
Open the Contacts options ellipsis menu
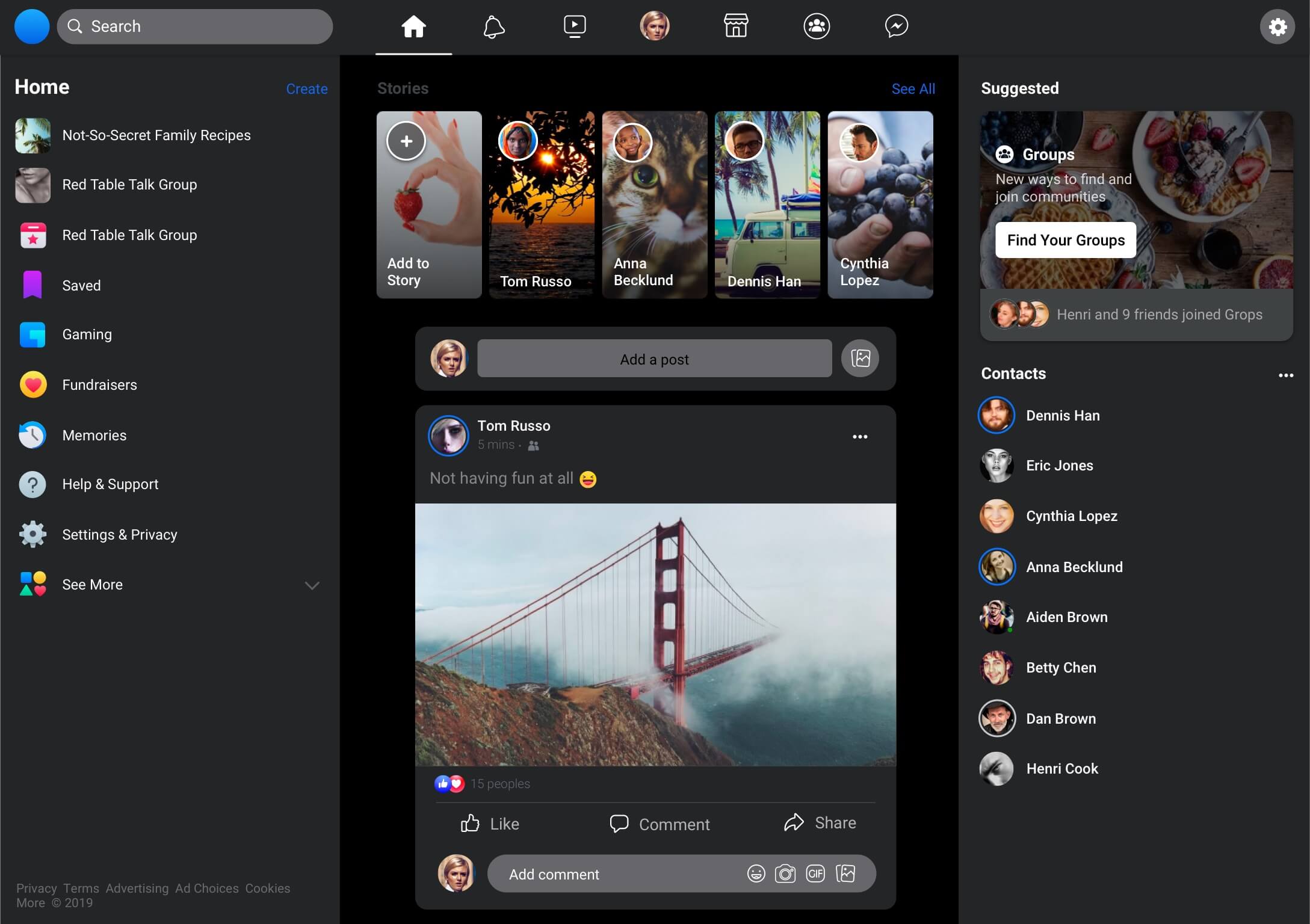pos(1285,375)
